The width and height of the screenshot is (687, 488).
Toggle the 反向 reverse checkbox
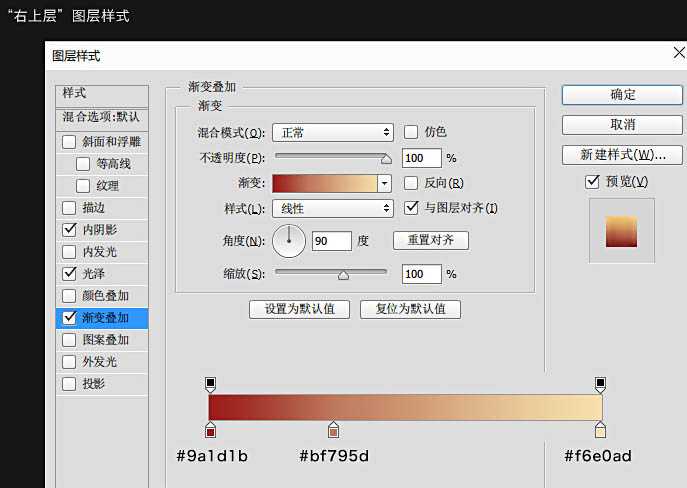click(411, 183)
